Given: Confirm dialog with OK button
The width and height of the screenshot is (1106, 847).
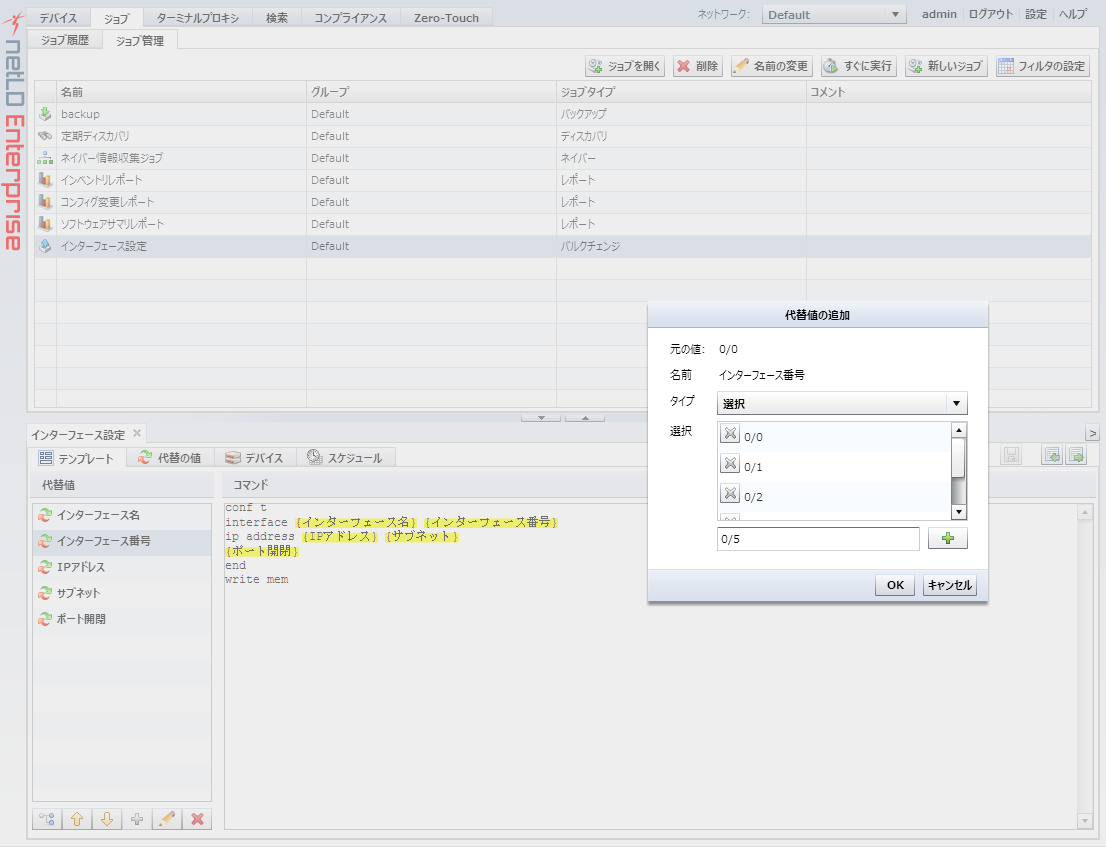Looking at the screenshot, I should tap(895, 585).
